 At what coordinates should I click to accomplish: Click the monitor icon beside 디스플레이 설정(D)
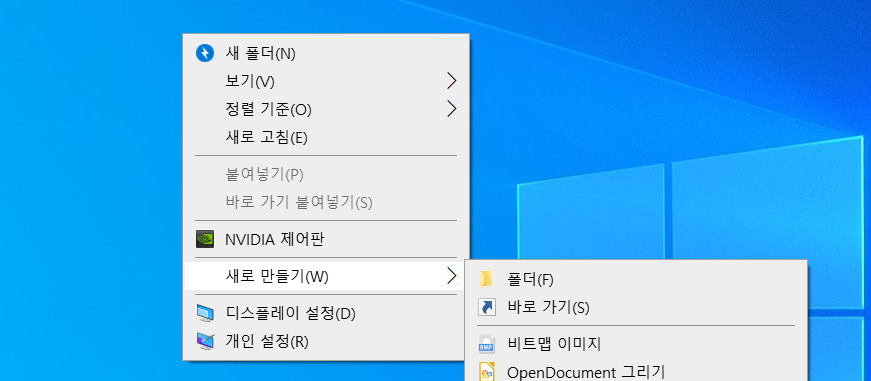205,314
